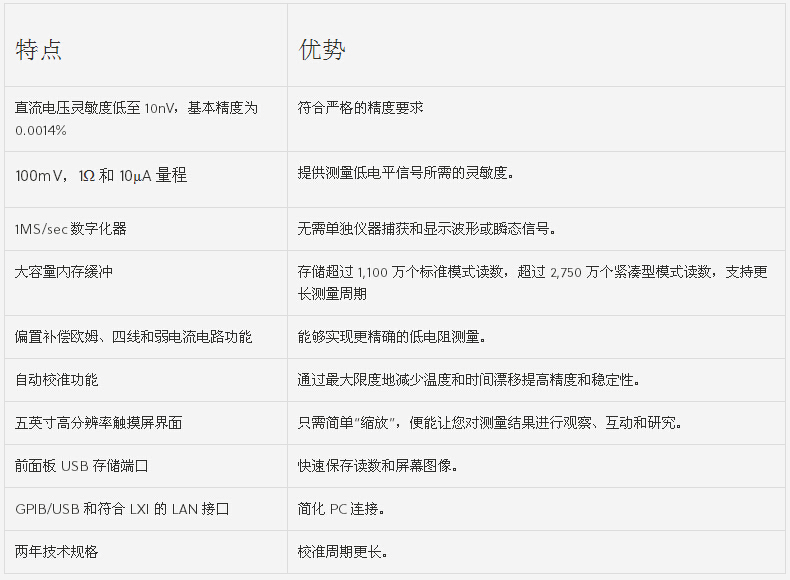The image size is (790, 580).
Task: Select the 1MS/sec 数字化器 cell
Action: 71,229
